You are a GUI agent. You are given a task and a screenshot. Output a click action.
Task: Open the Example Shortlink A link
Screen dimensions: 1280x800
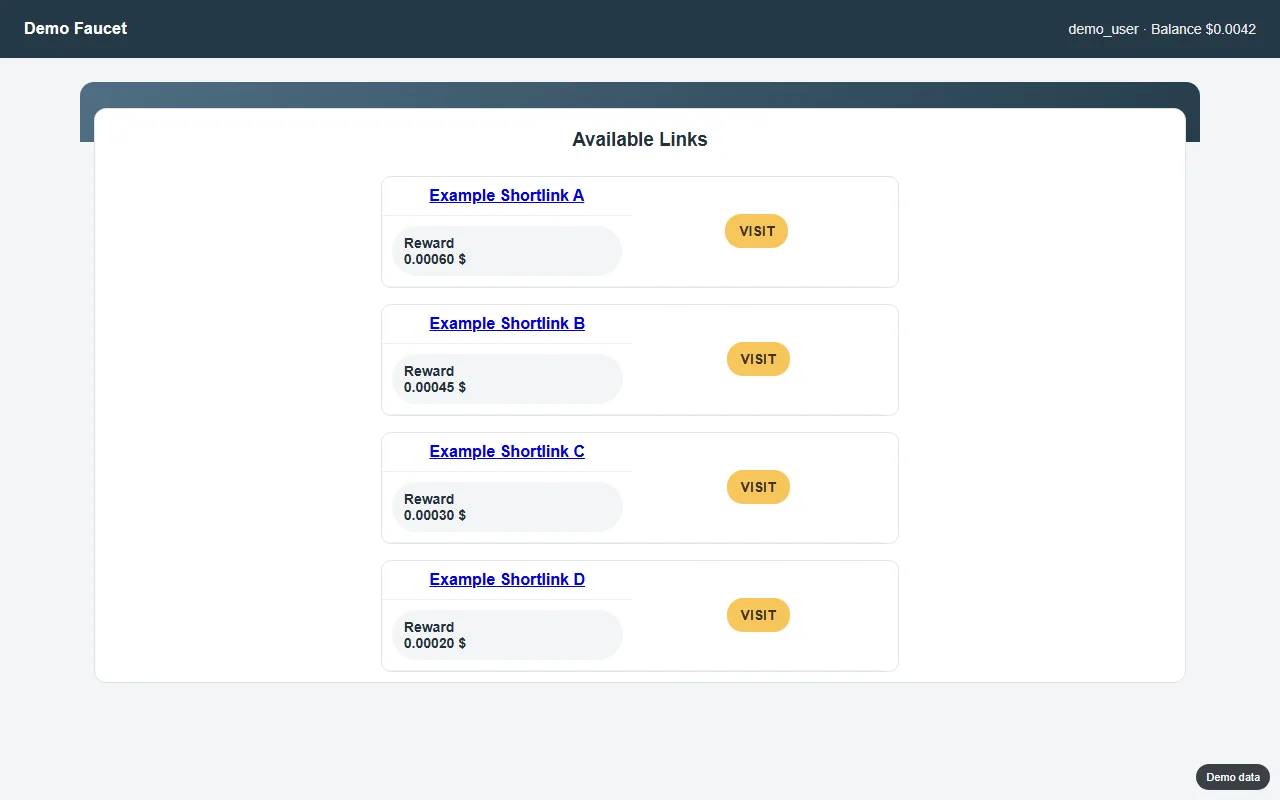[x=507, y=196]
